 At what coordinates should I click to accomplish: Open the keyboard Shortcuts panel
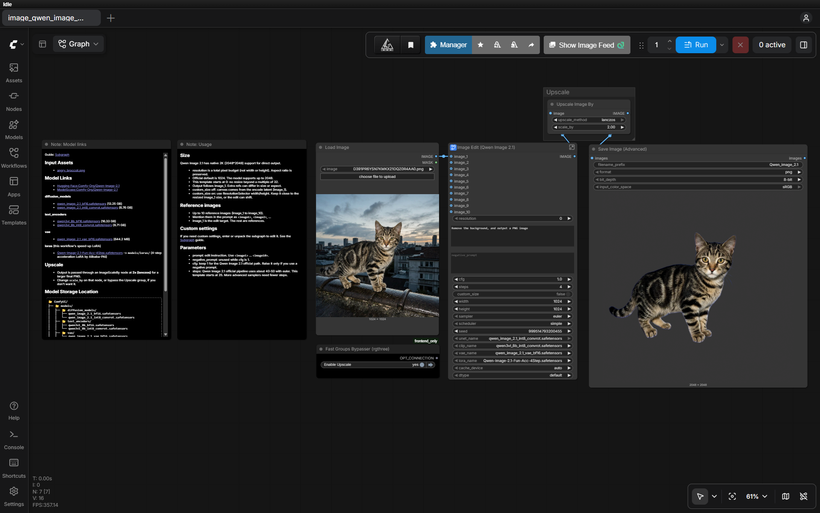(14, 468)
